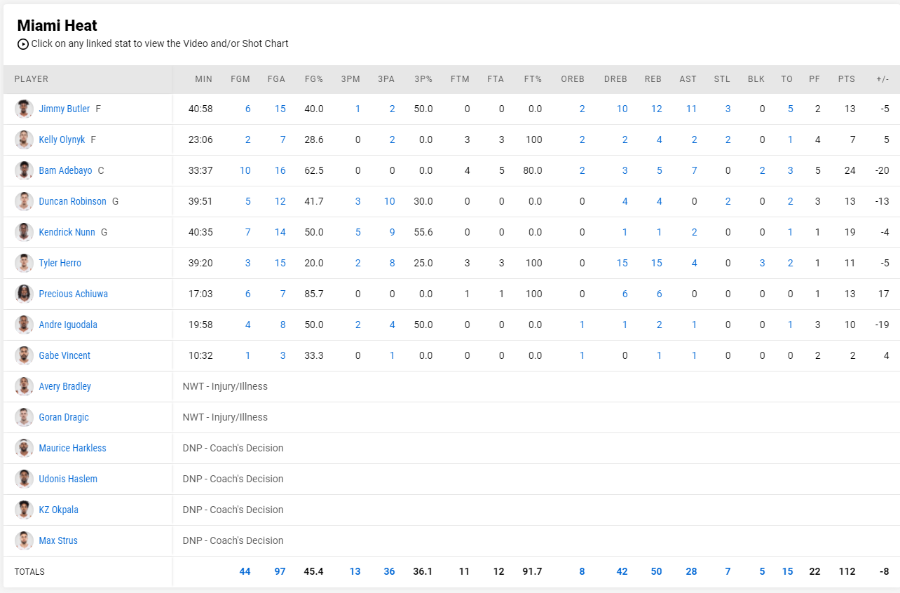This screenshot has width=900, height=593.
Task: Open team total 36 three-point attempts
Action: [389, 572]
